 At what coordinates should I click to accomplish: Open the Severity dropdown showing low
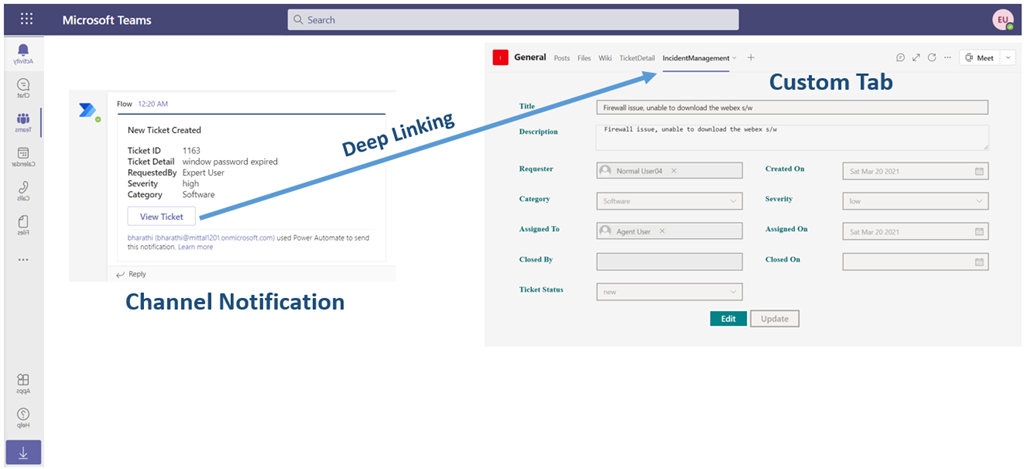[x=915, y=201]
